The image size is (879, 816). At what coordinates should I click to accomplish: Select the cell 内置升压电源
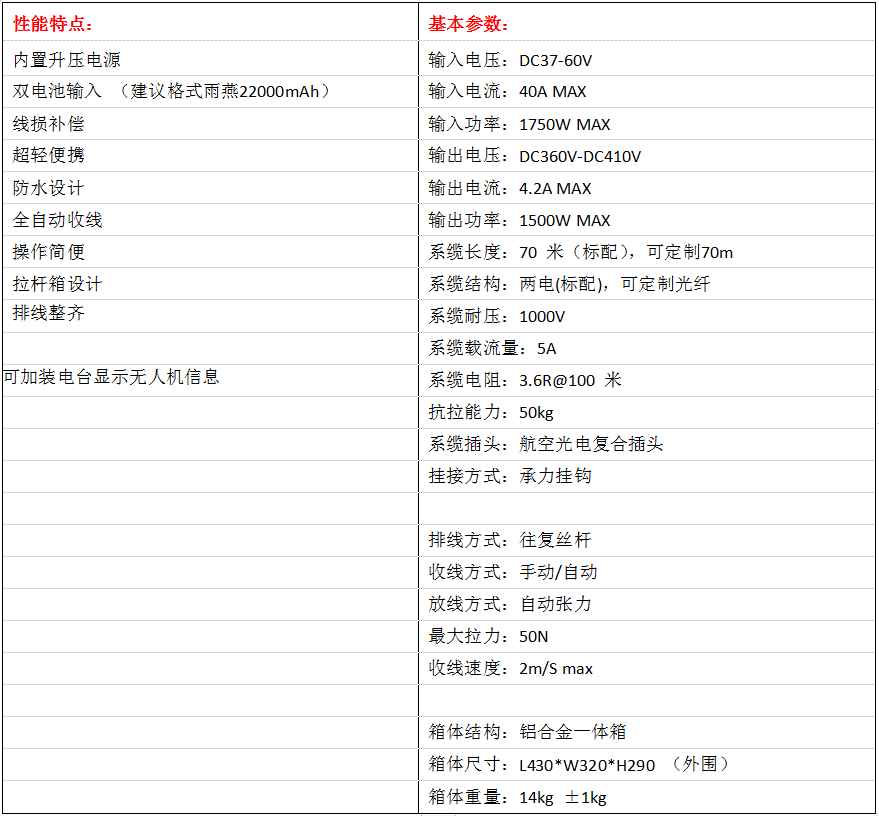pos(210,59)
